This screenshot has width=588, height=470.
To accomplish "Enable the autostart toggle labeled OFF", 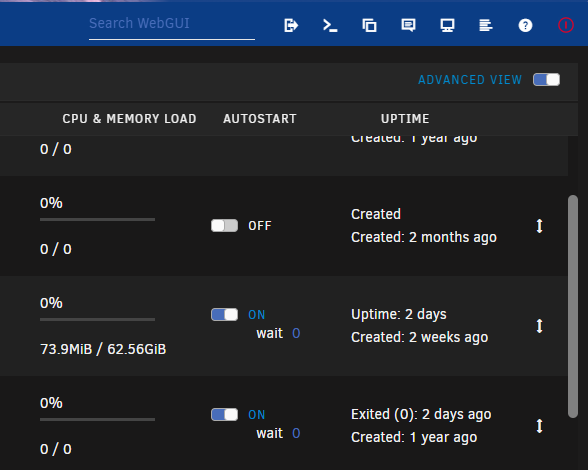I will pyautogui.click(x=224, y=225).
